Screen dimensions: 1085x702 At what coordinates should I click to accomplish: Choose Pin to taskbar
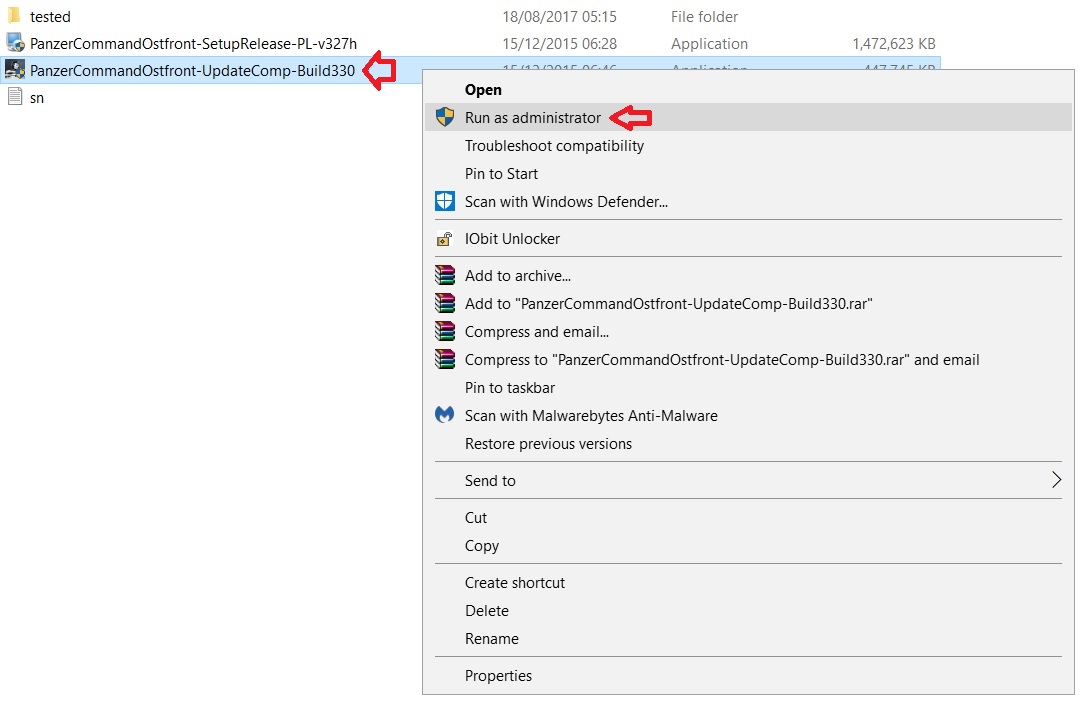click(509, 388)
